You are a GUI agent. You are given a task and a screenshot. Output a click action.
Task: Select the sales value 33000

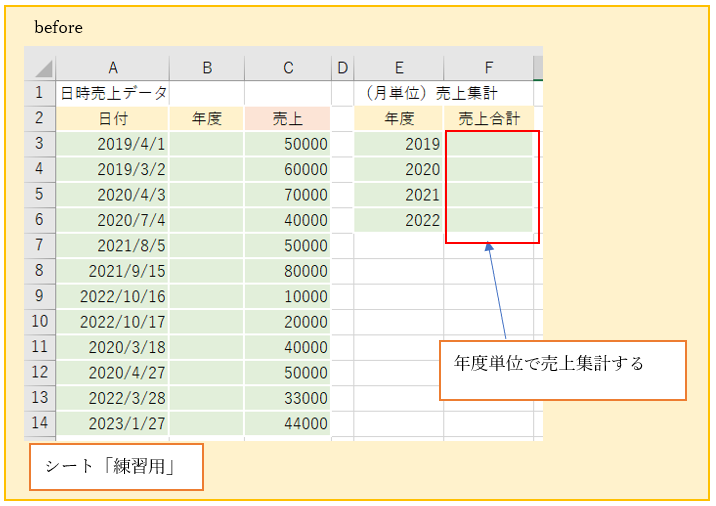click(288, 398)
